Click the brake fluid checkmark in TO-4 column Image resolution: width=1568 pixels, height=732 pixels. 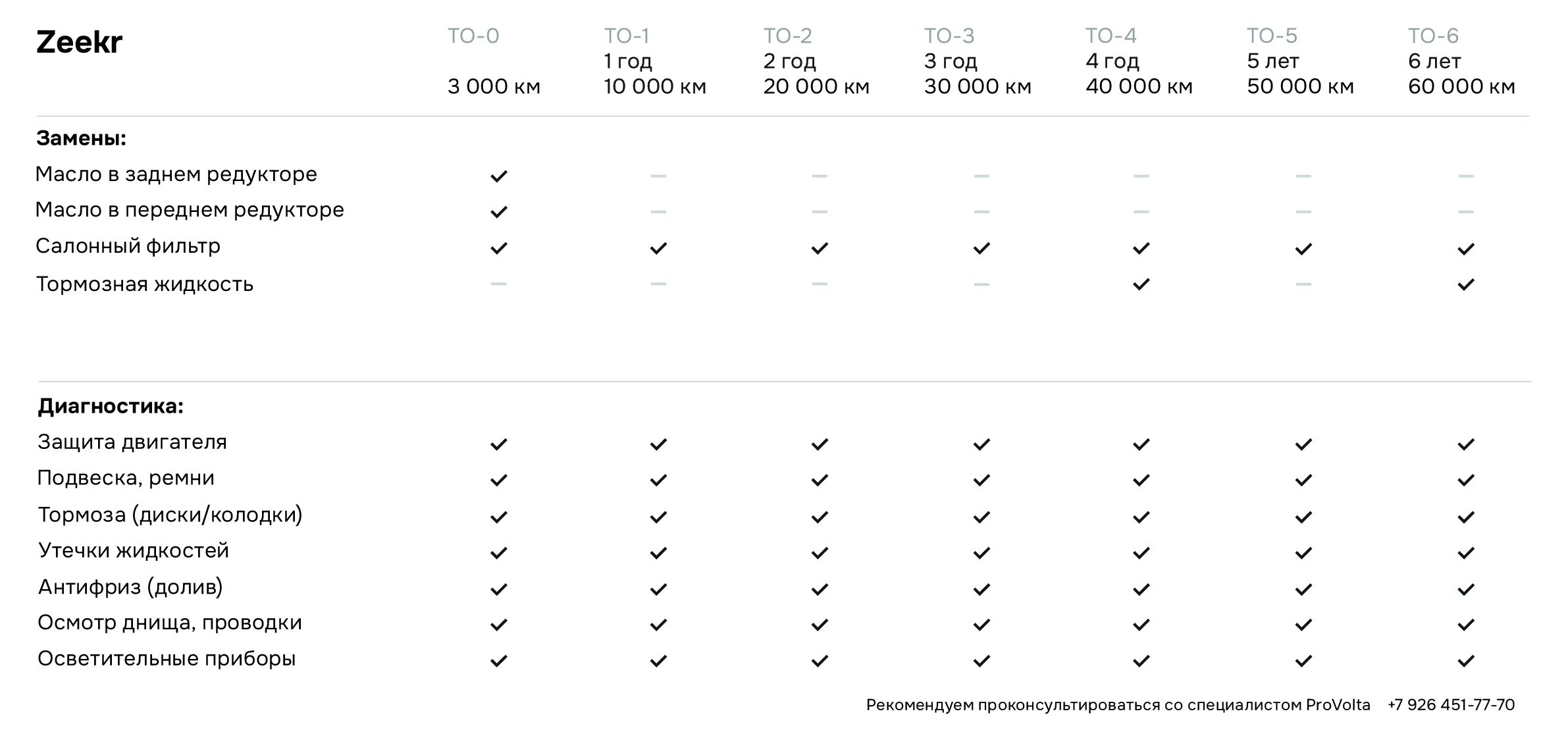click(x=1141, y=284)
